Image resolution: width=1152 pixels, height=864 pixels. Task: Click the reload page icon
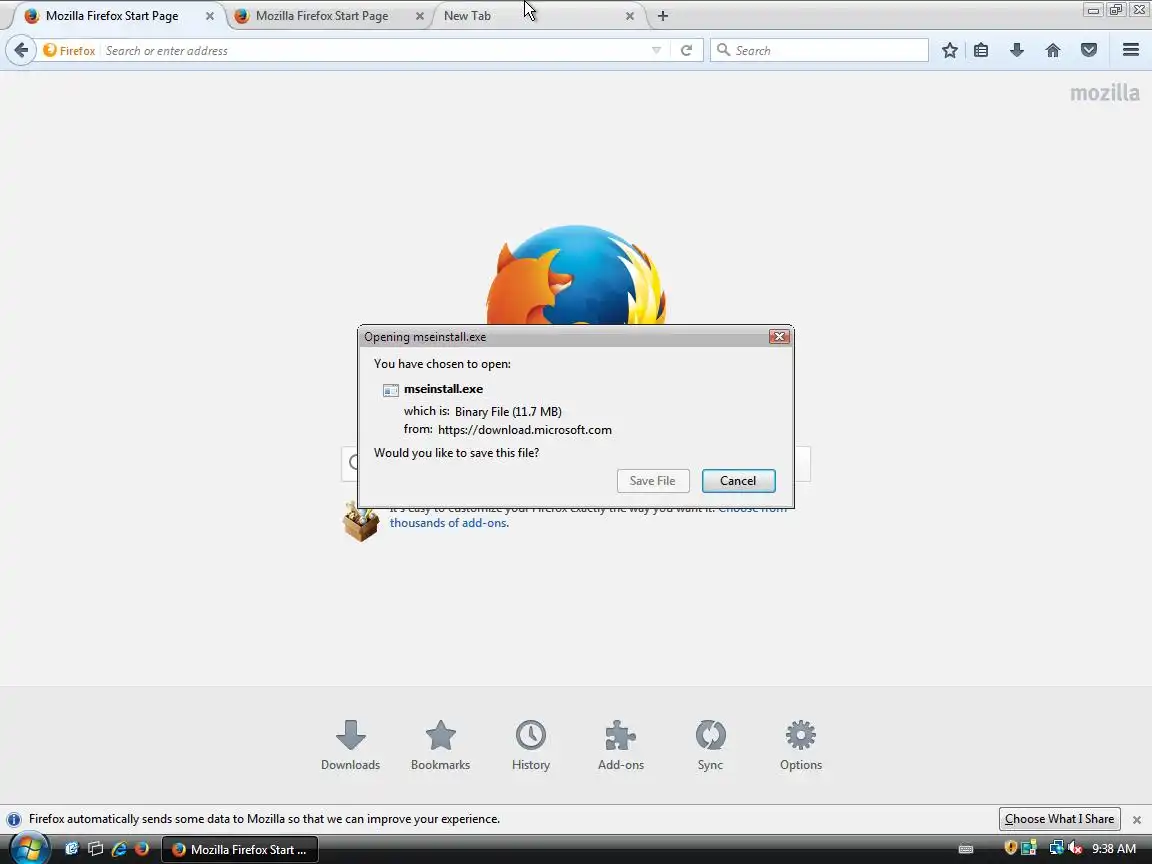(686, 50)
